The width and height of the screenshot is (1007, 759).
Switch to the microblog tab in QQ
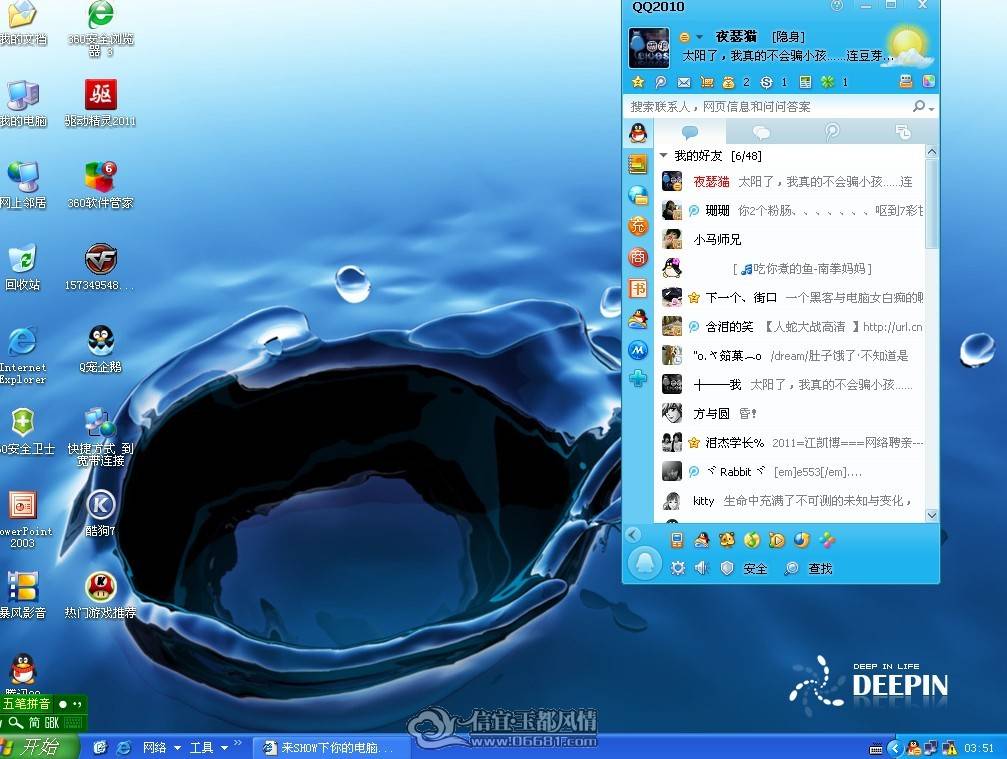click(832, 132)
